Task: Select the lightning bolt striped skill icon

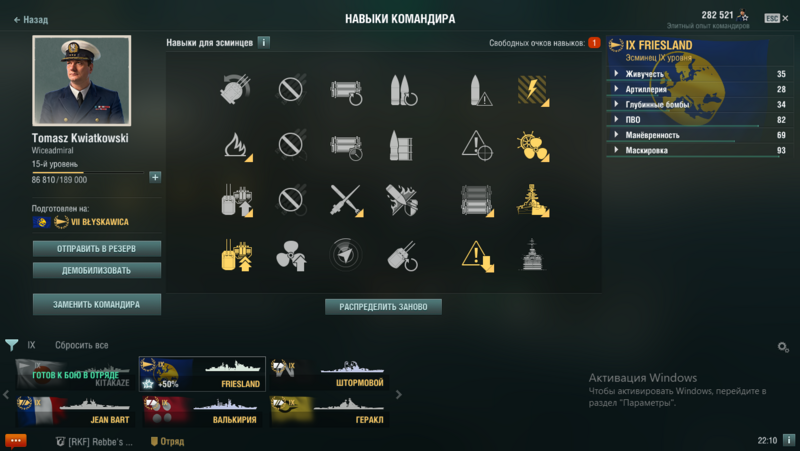Action: pos(533,90)
